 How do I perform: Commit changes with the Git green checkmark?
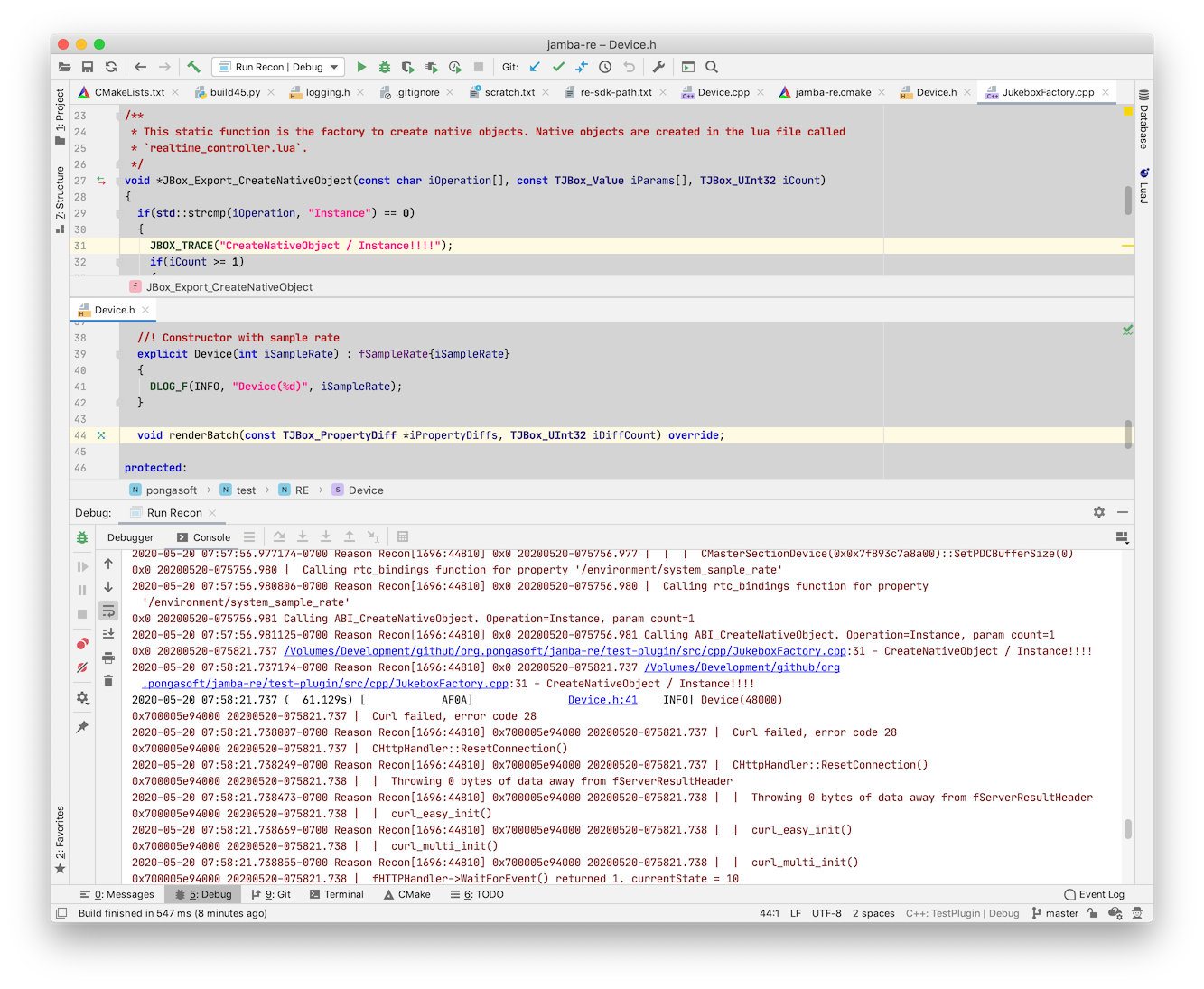pyautogui.click(x=558, y=67)
